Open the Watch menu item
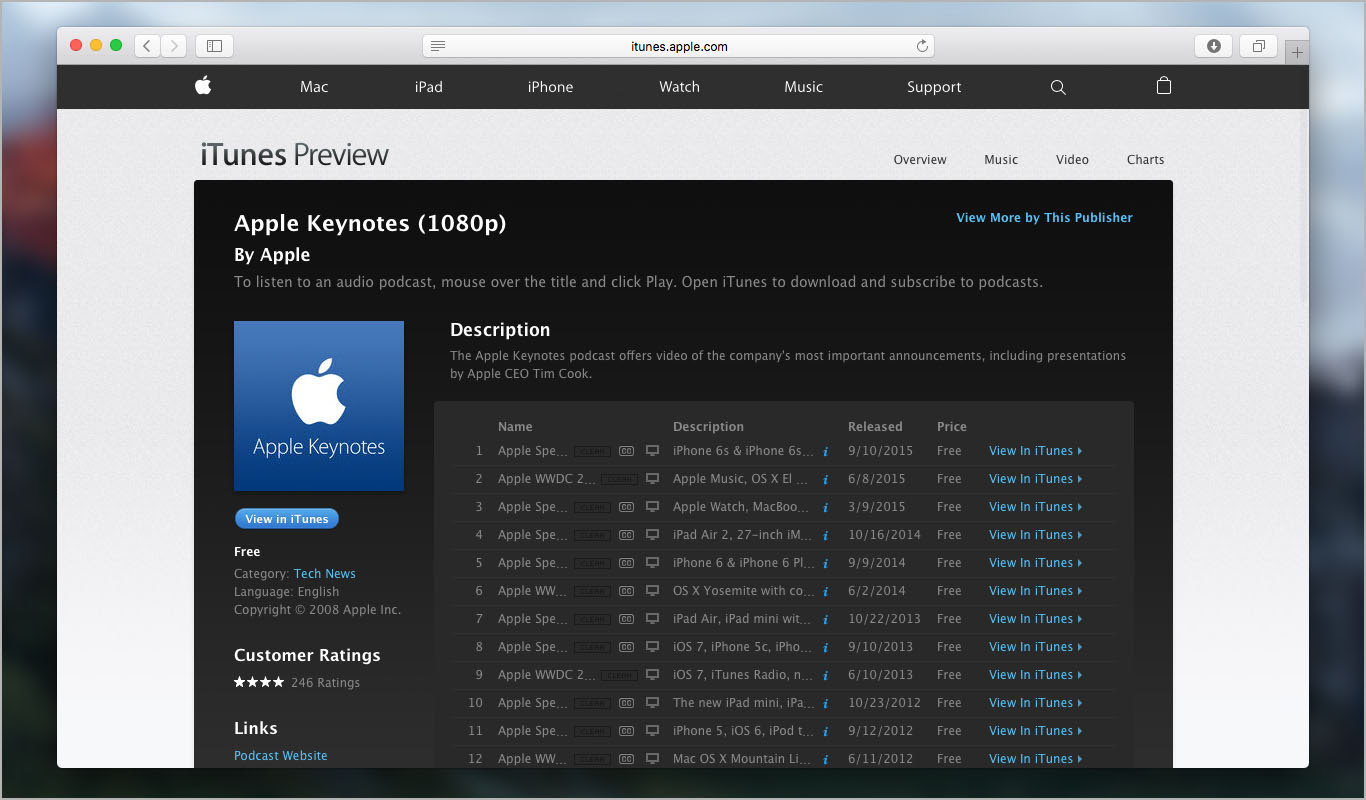This screenshot has width=1366, height=800. point(679,87)
